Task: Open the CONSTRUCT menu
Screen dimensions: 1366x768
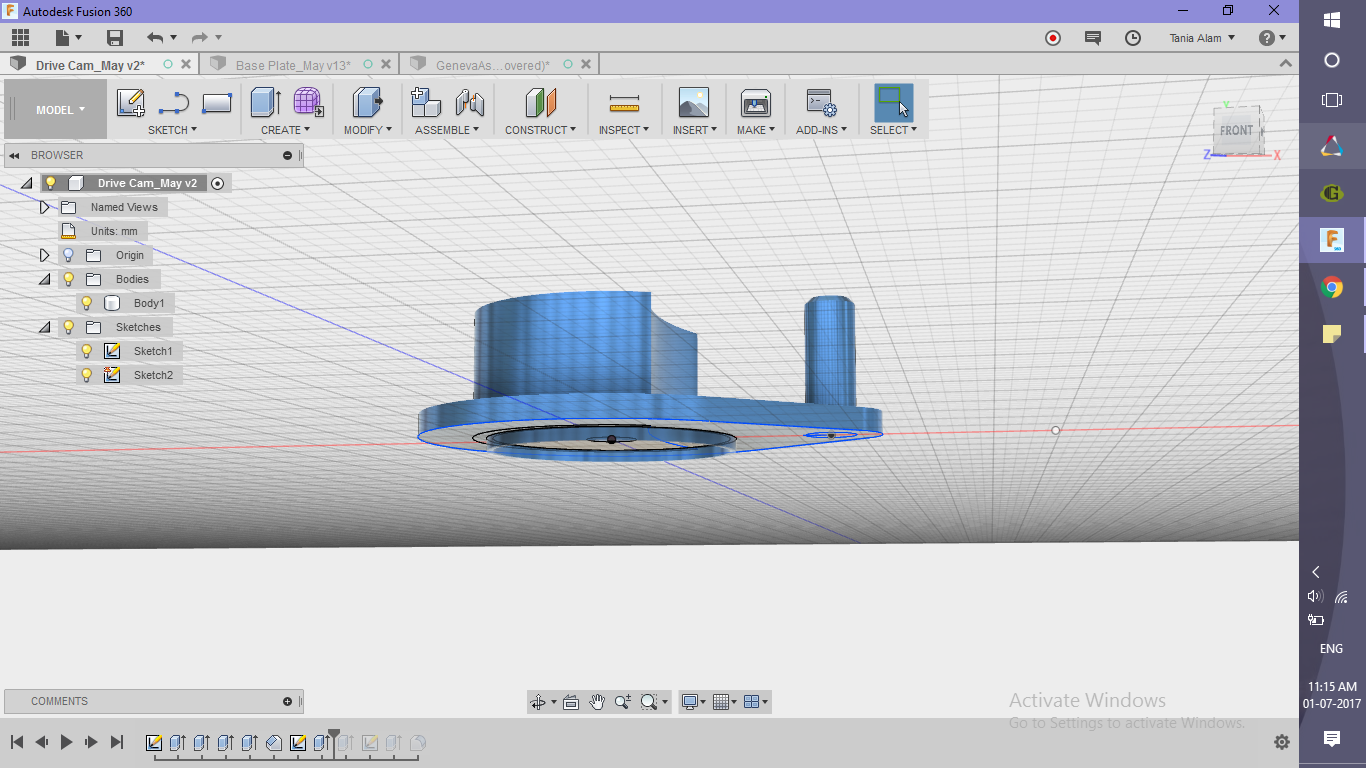Action: pos(540,130)
